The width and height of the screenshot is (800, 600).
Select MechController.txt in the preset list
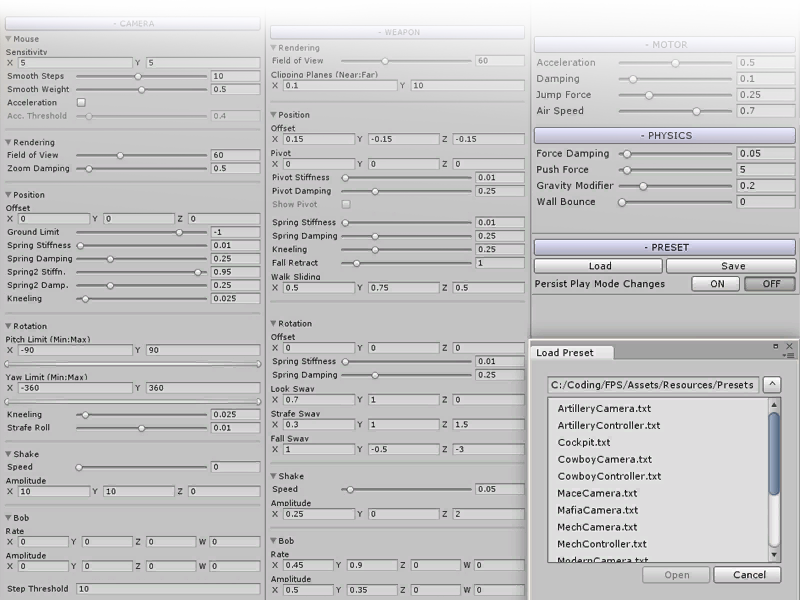click(x=602, y=544)
